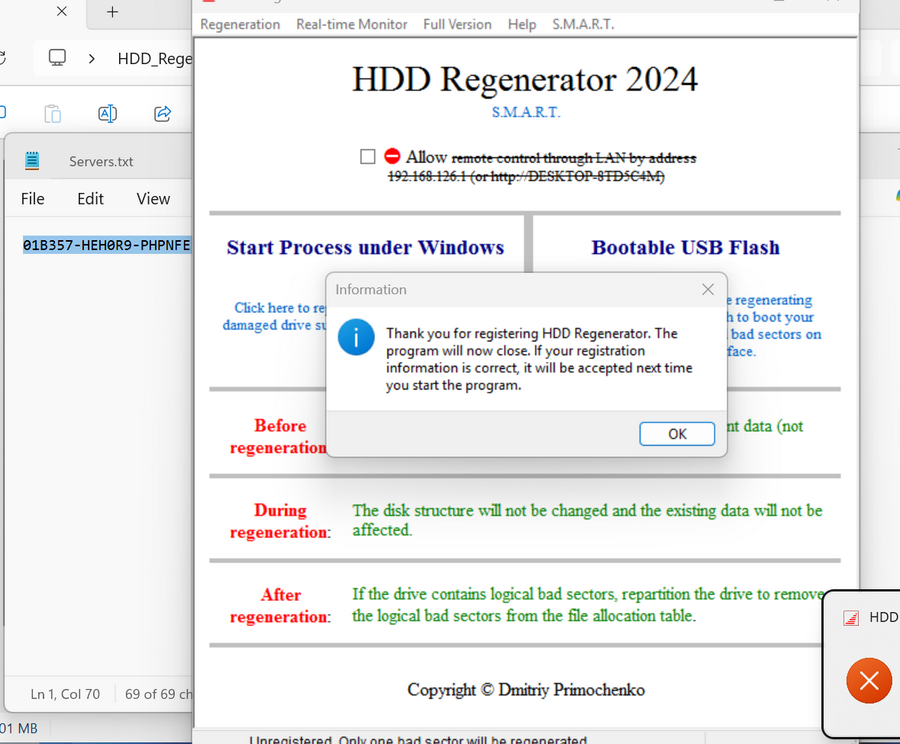Click the orange X circle in the notification
Screen dimensions: 900x744
click(x=869, y=681)
